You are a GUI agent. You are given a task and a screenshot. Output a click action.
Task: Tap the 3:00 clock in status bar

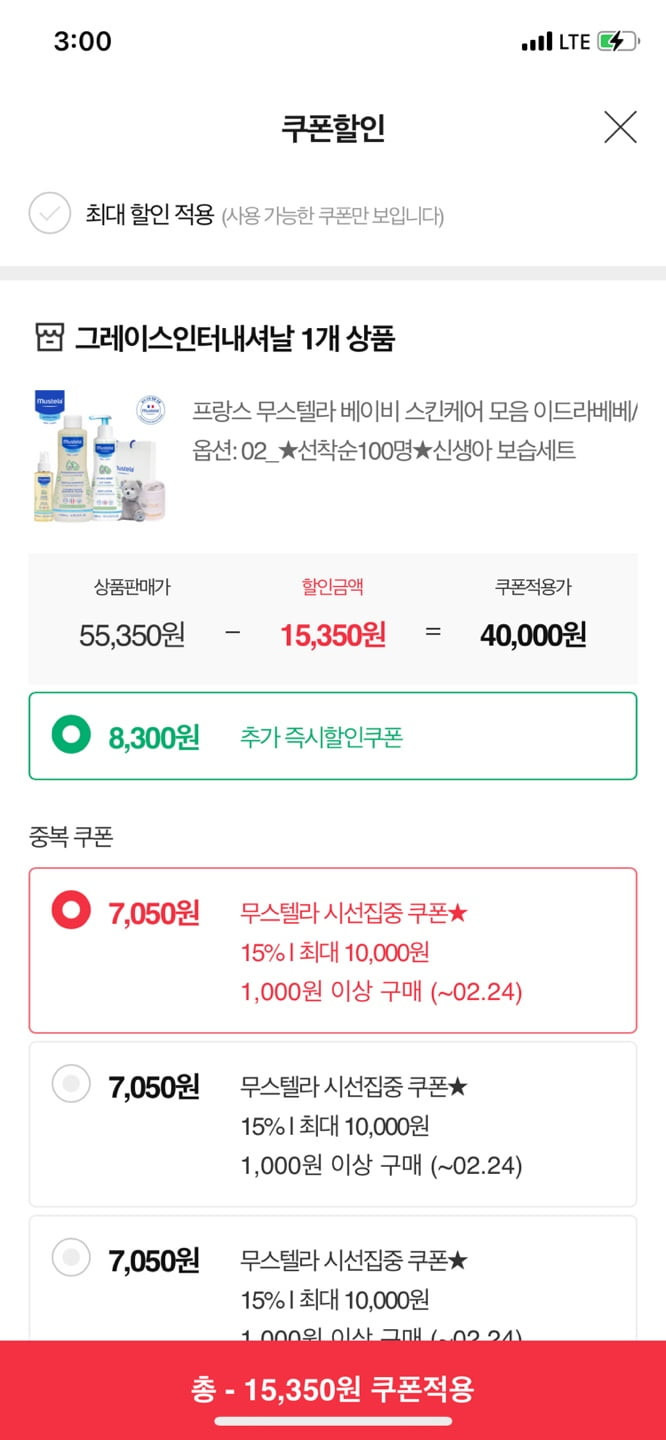pos(82,41)
